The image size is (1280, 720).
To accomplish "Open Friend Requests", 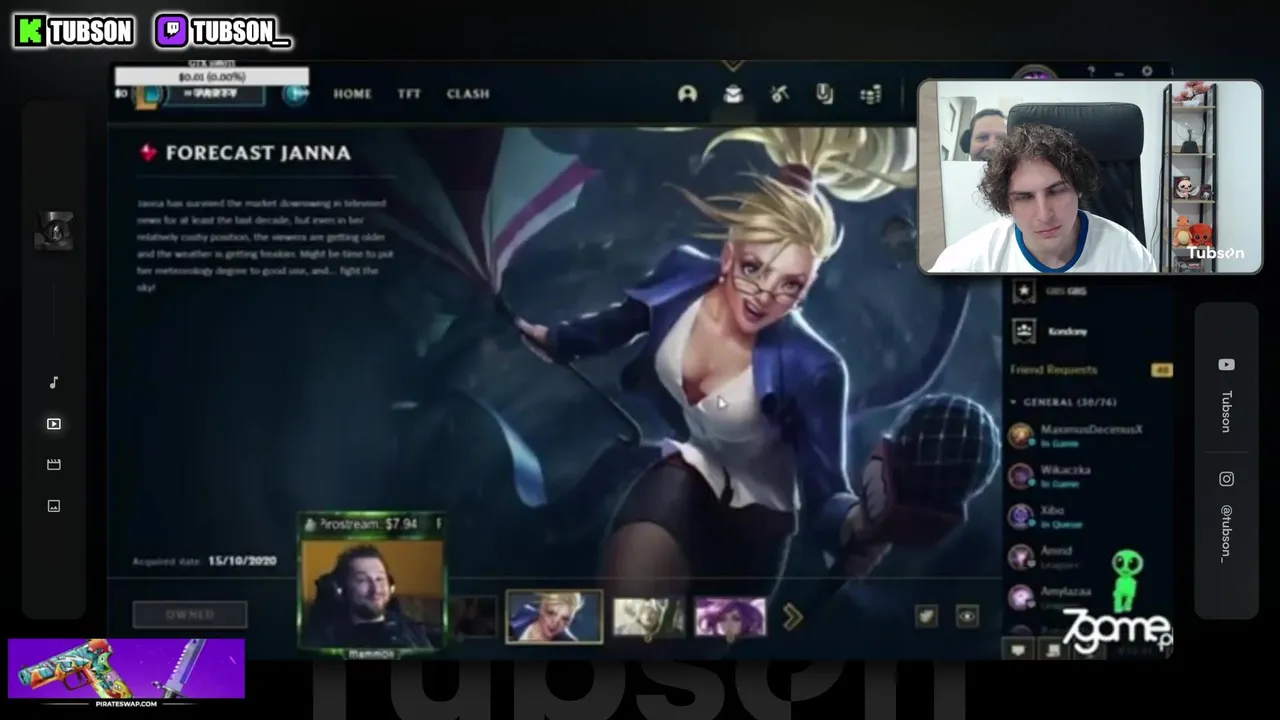I will 1053,370.
